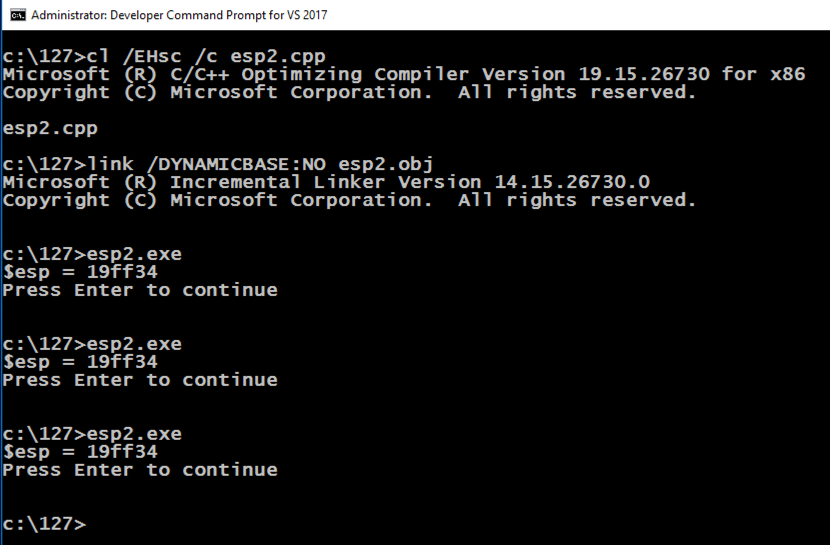Click the first 'esp2.exe' command line

coord(92,254)
